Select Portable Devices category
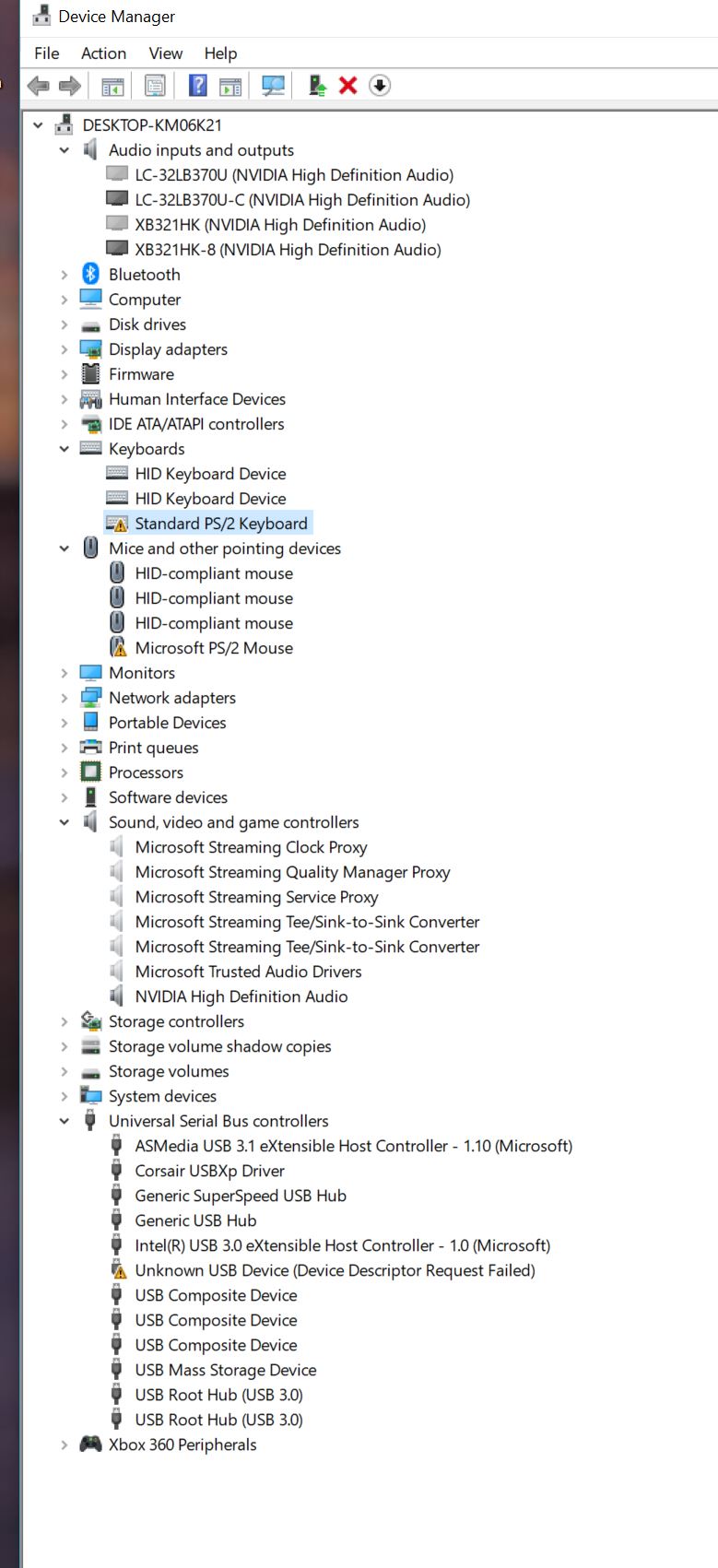The image size is (718, 1568). click(x=167, y=723)
